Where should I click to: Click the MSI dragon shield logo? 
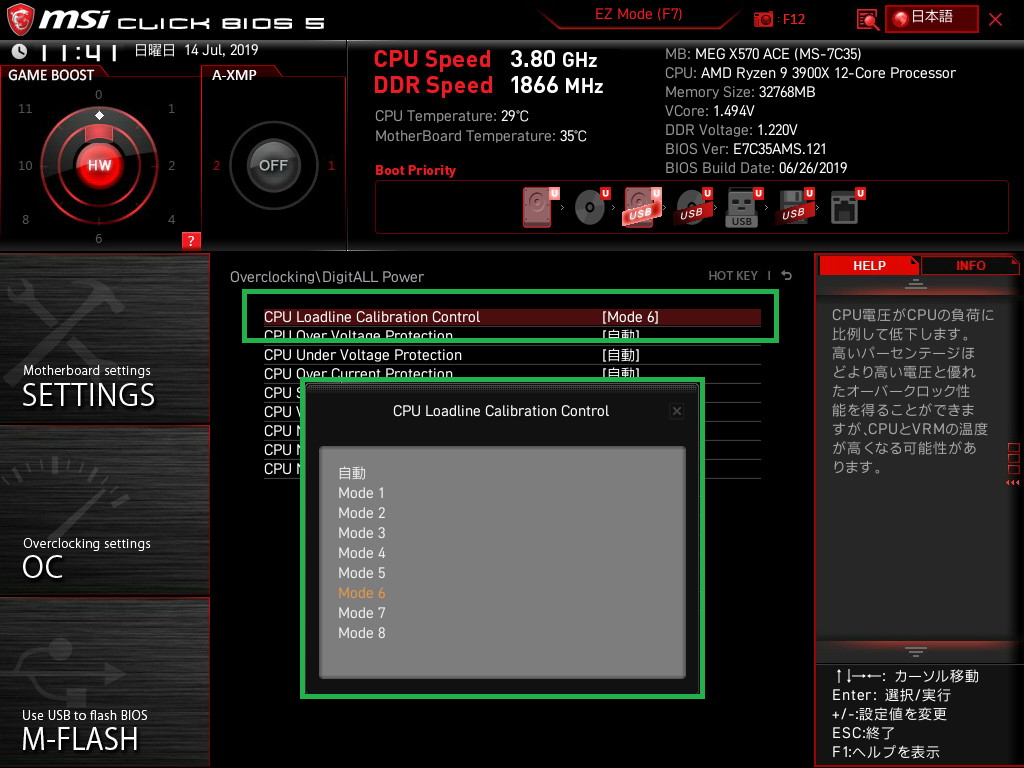click(x=20, y=19)
